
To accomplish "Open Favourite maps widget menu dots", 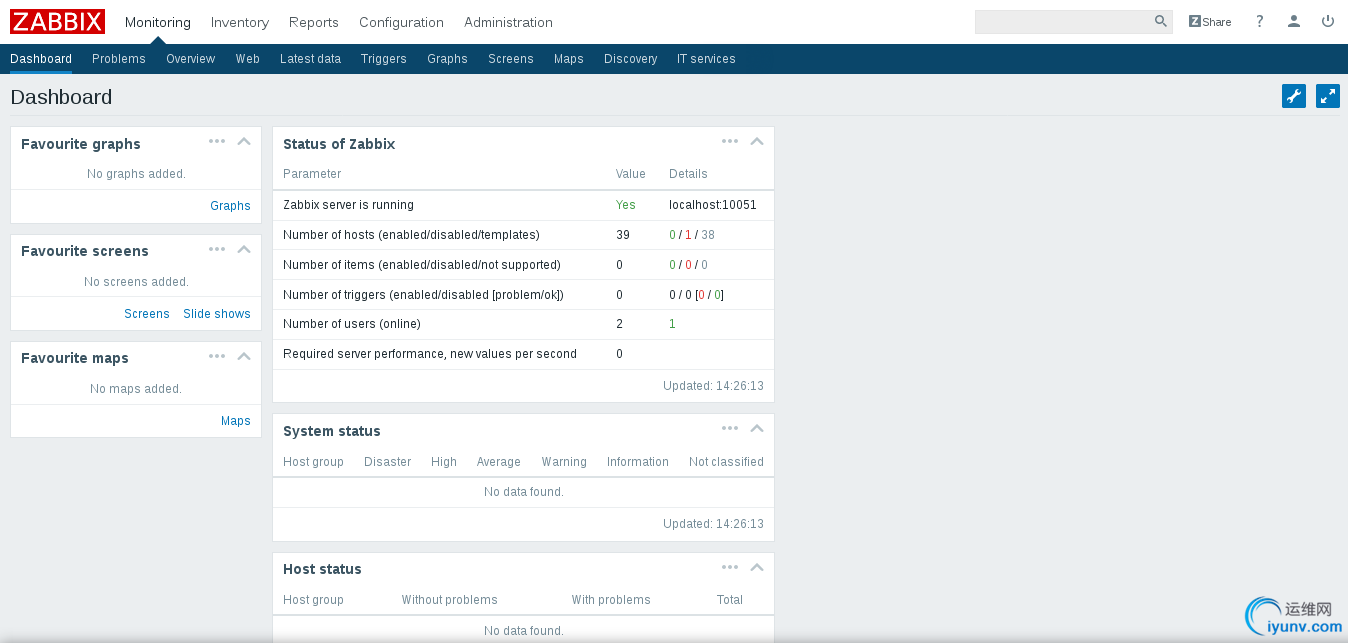I will (x=217, y=355).
